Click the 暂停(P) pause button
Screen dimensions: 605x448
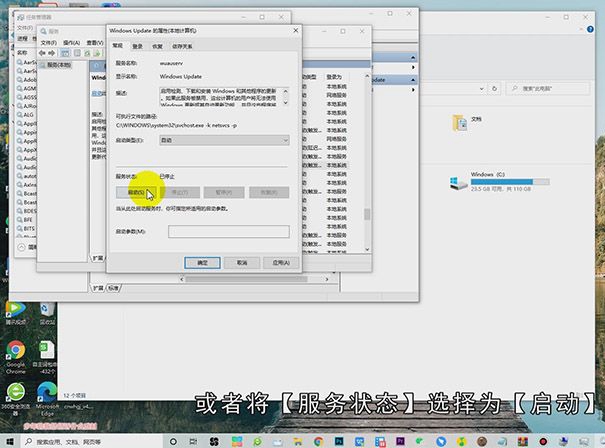coord(224,192)
